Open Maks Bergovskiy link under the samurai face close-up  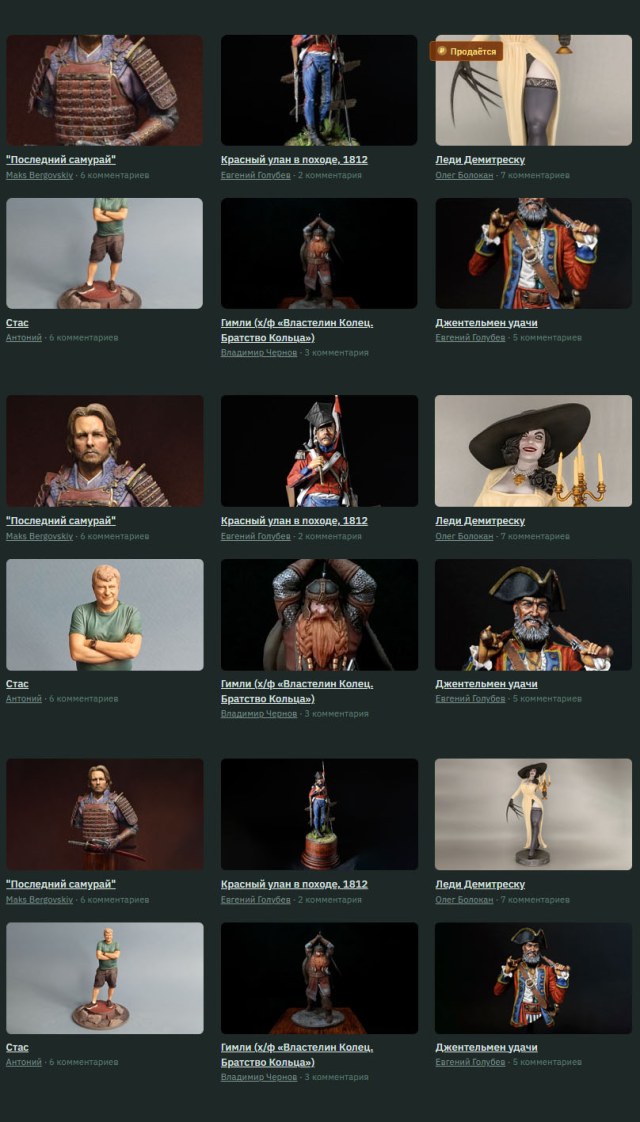[39, 536]
